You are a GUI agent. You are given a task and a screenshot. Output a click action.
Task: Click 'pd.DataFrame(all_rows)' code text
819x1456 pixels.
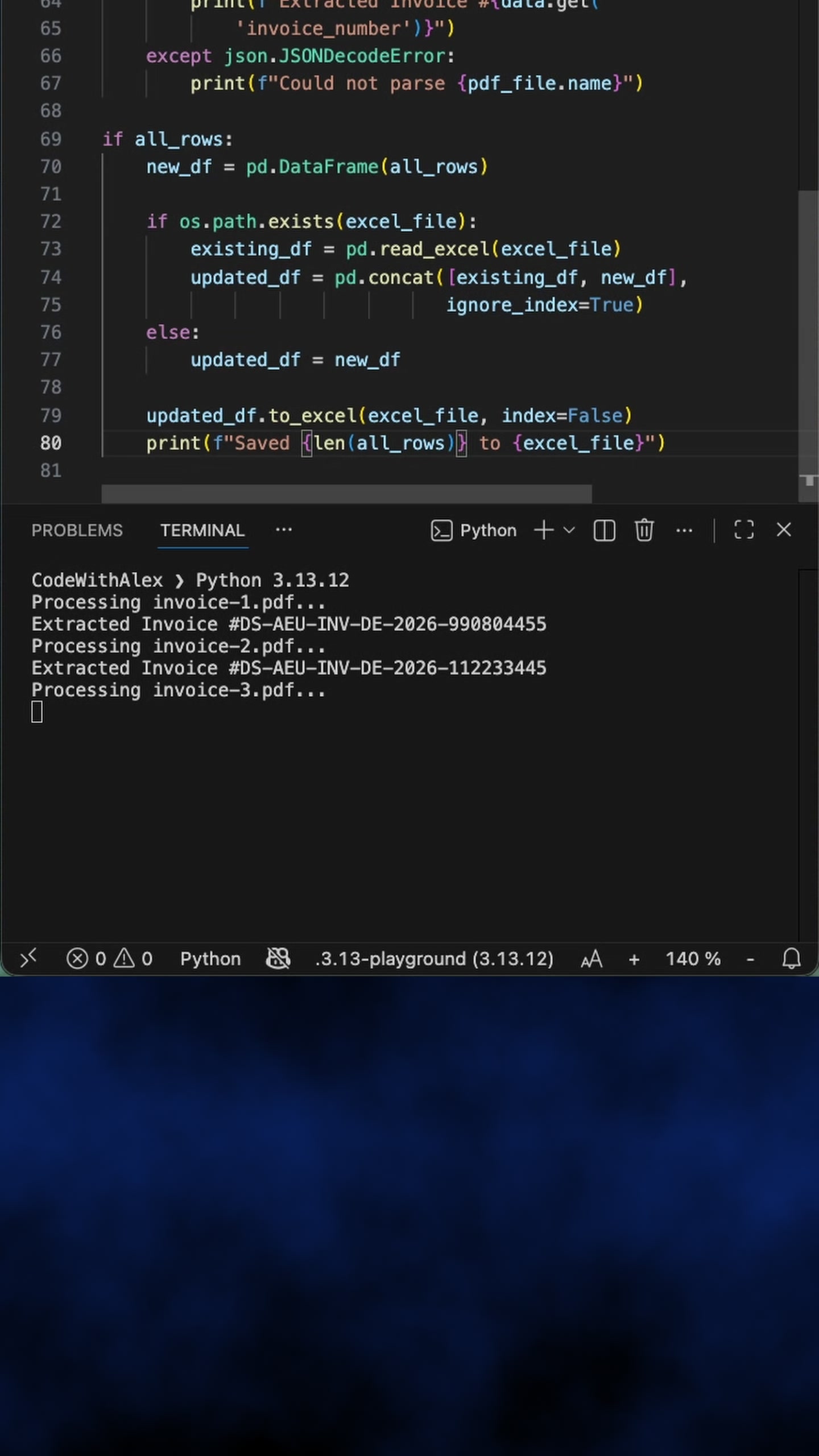pyautogui.click(x=367, y=167)
